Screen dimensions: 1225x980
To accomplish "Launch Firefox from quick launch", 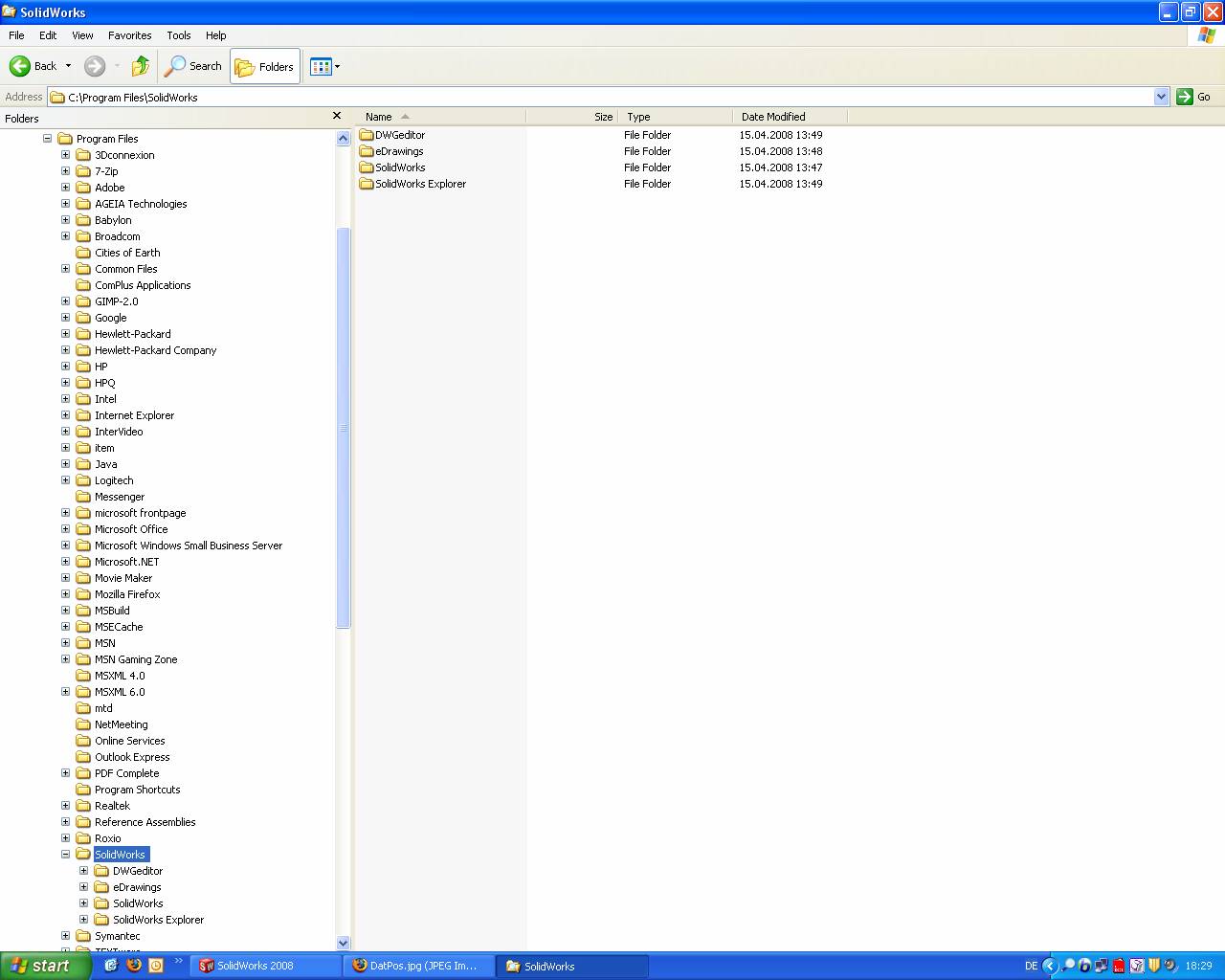I will 134,966.
